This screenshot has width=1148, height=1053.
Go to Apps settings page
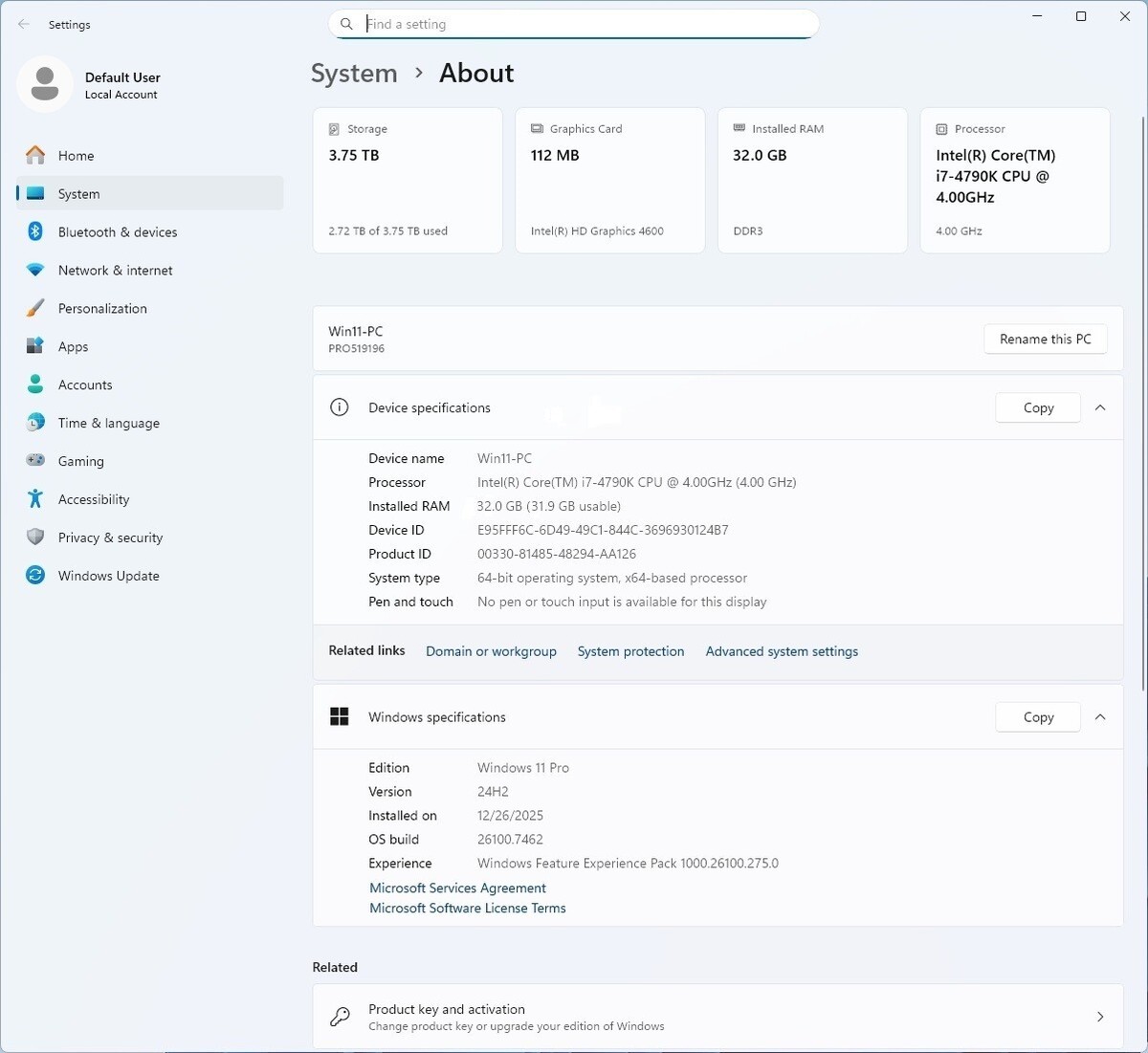[x=73, y=346]
